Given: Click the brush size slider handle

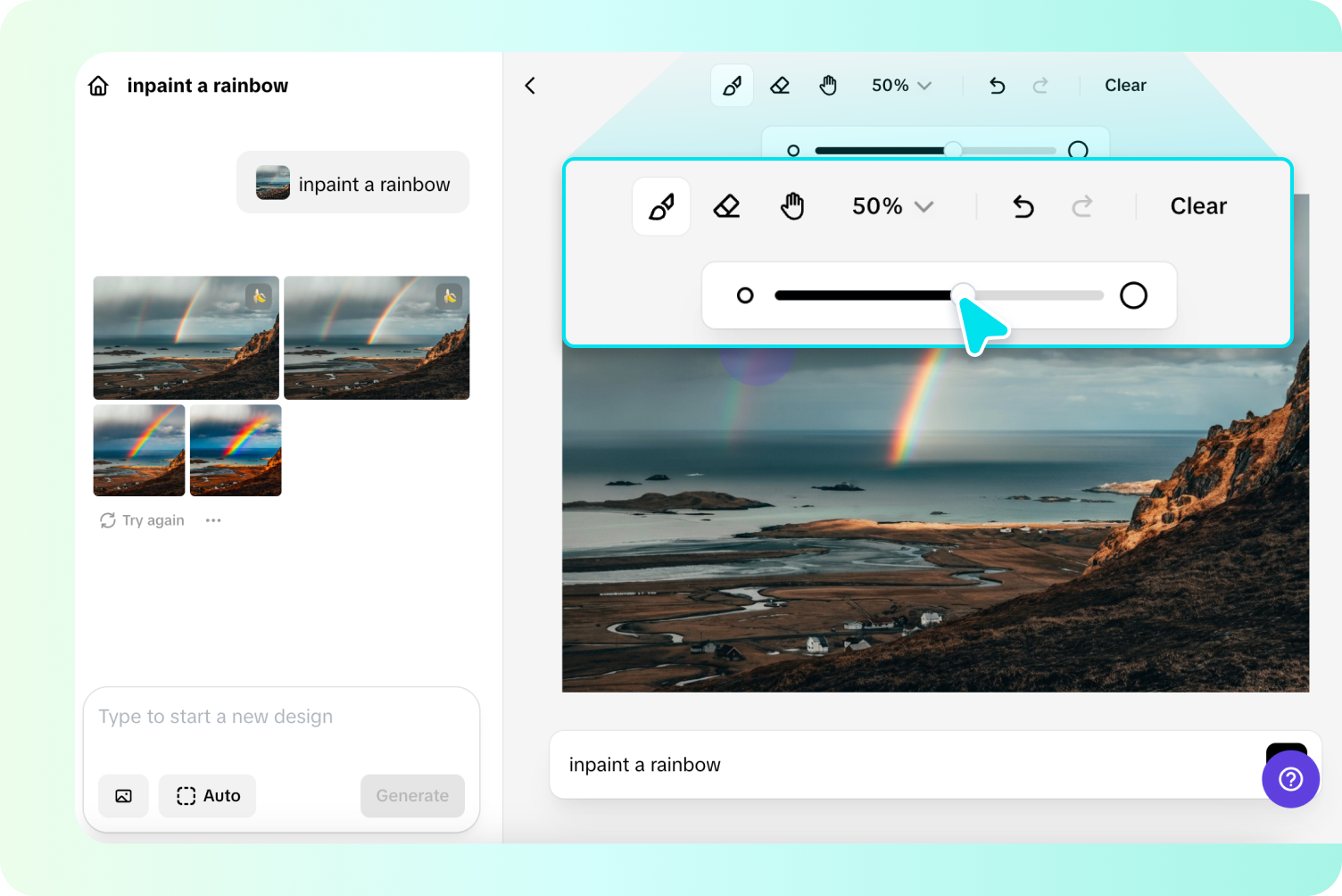Looking at the screenshot, I should click(x=963, y=295).
